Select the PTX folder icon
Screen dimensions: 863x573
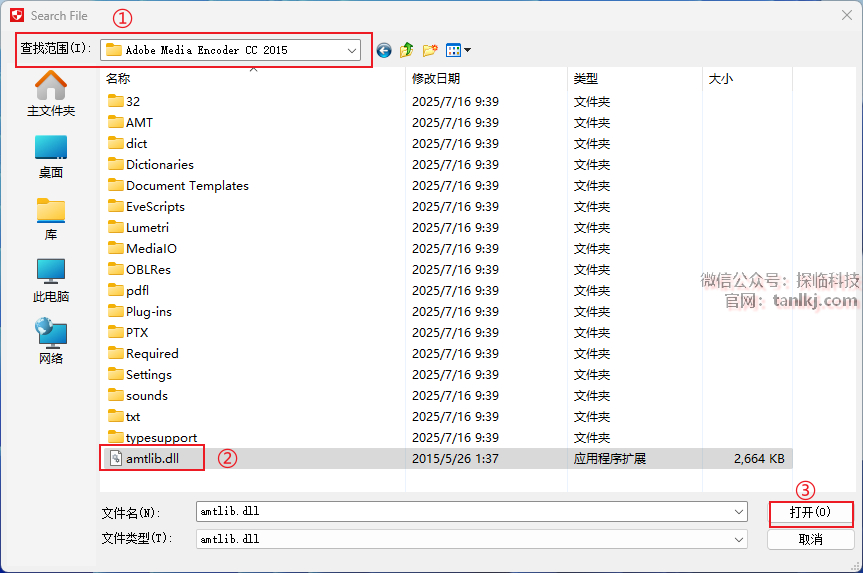(116, 332)
